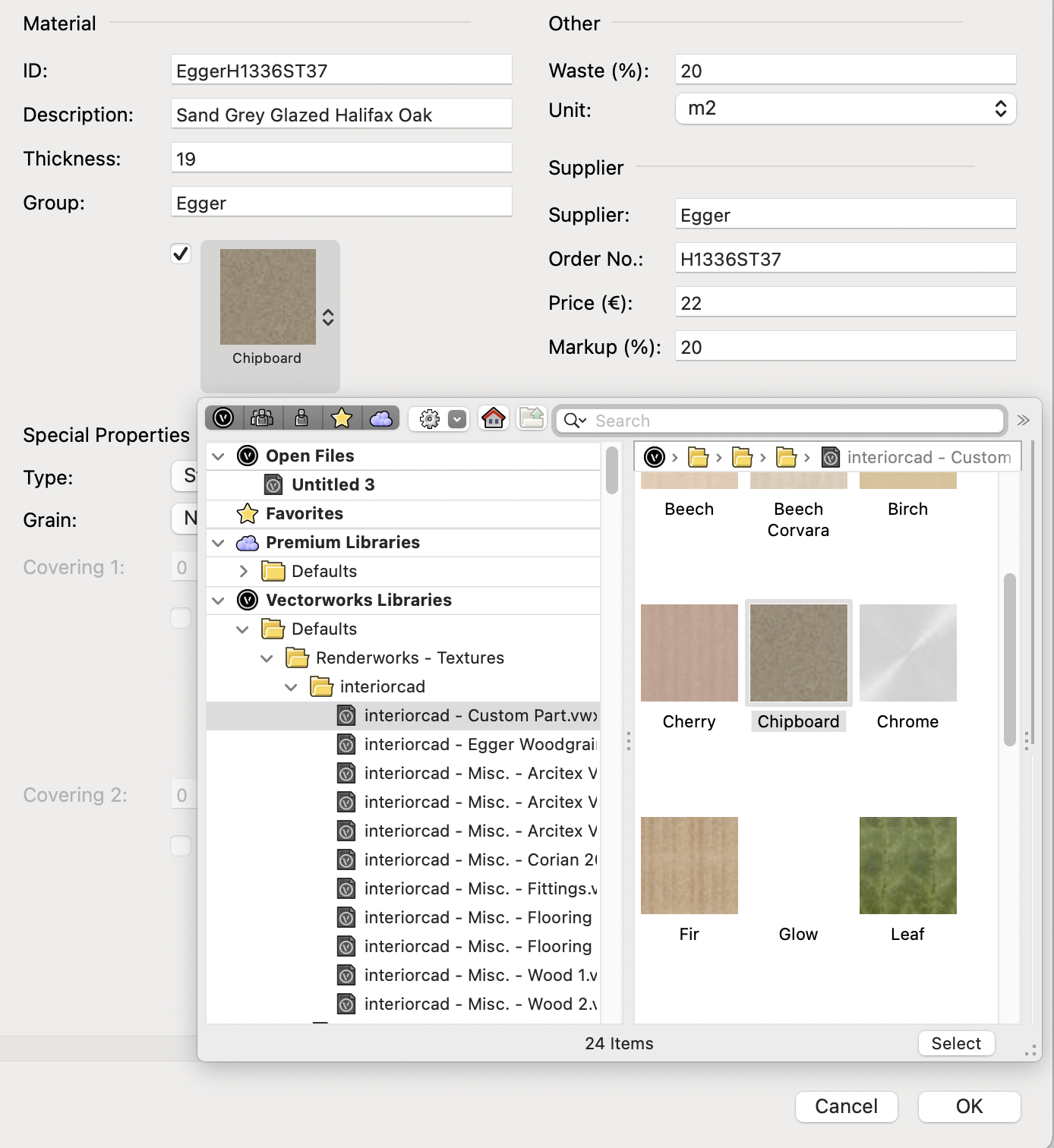This screenshot has height=1148, width=1054.
Task: Expand the Premium Libraries Defaults folder
Action: pos(243,571)
